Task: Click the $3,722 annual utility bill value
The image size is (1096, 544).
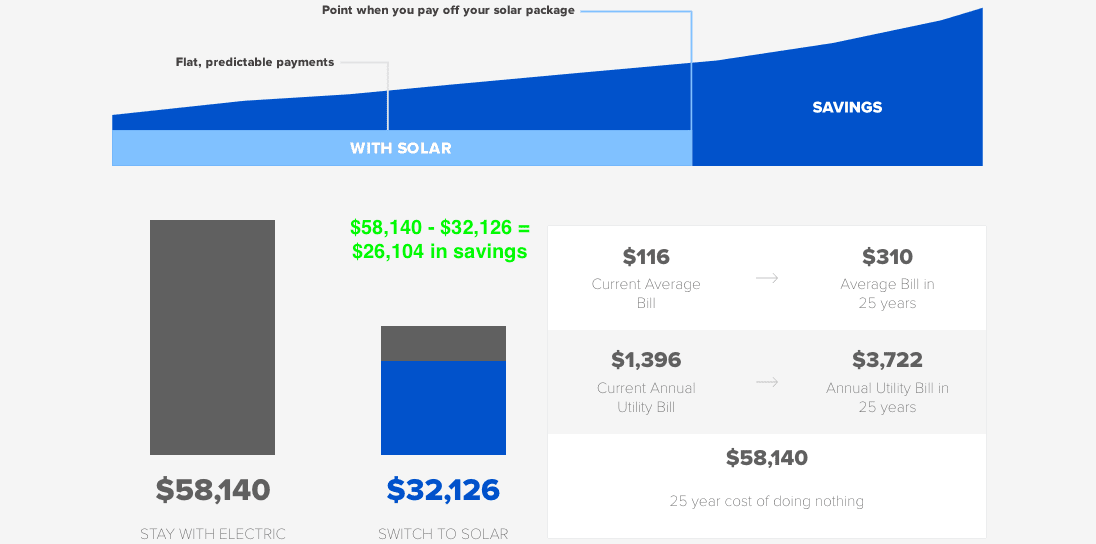Action: click(887, 360)
